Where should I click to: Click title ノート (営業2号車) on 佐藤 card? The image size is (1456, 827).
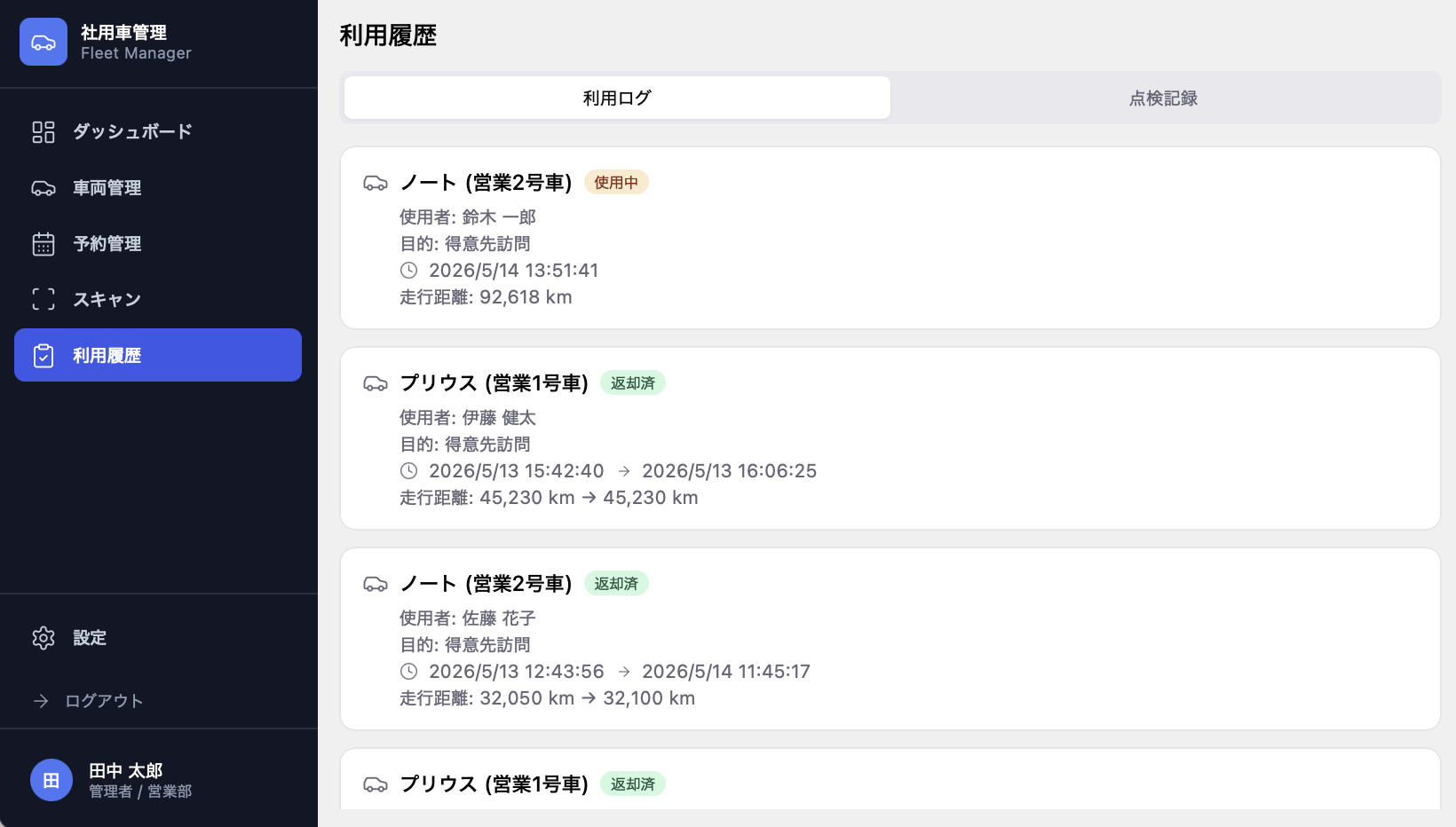point(486,584)
